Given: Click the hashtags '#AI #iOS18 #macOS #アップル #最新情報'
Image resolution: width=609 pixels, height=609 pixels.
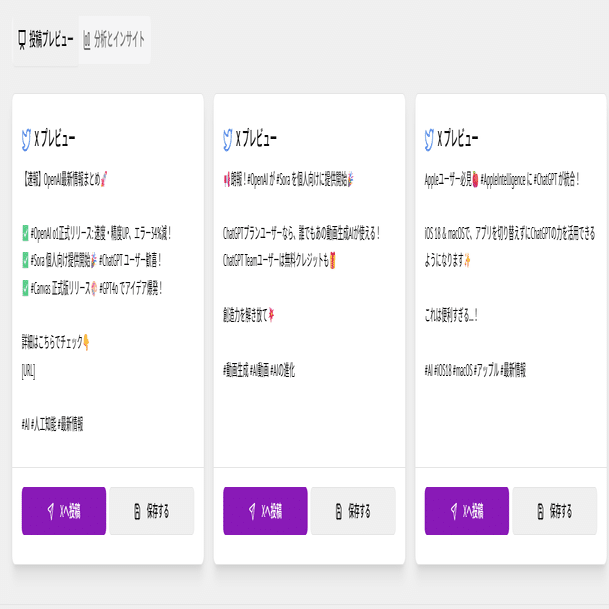Looking at the screenshot, I should (475, 370).
